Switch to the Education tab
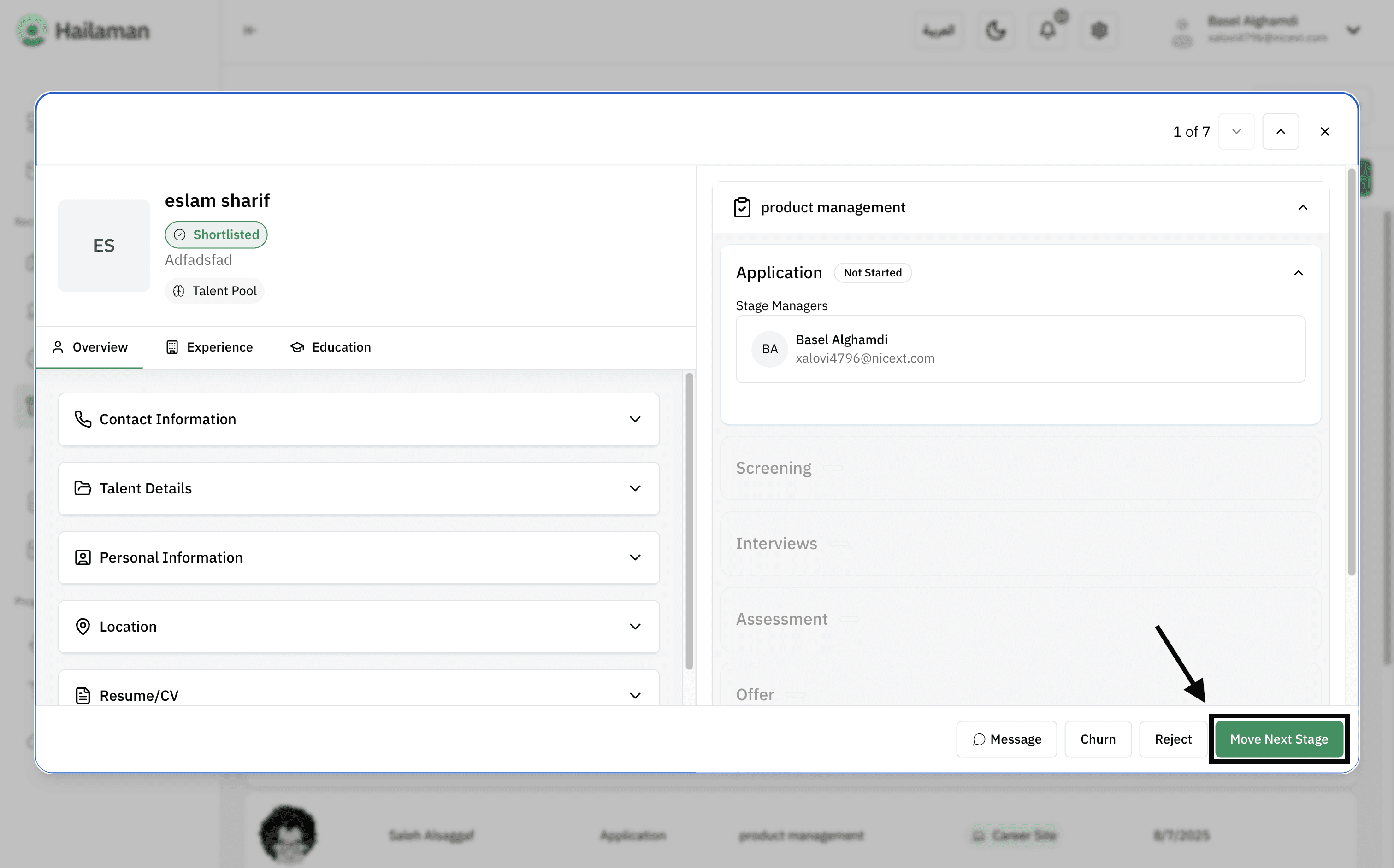This screenshot has width=1394, height=868. 331,347
